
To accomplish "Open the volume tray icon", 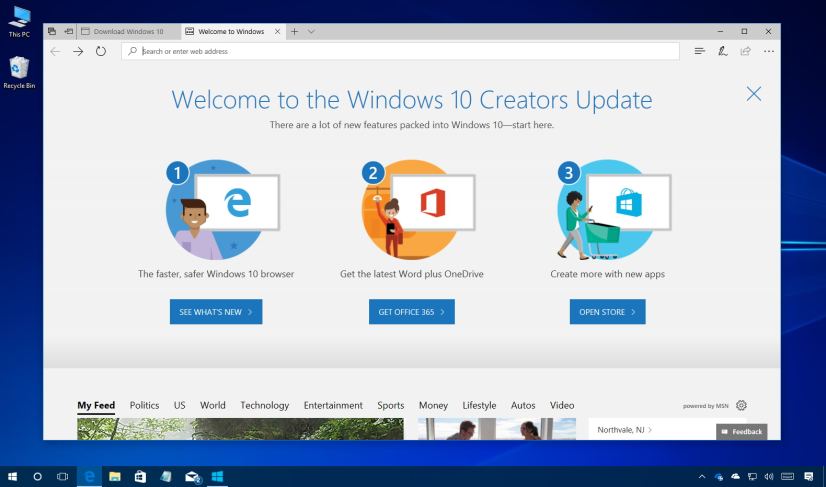I will pyautogui.click(x=769, y=476).
